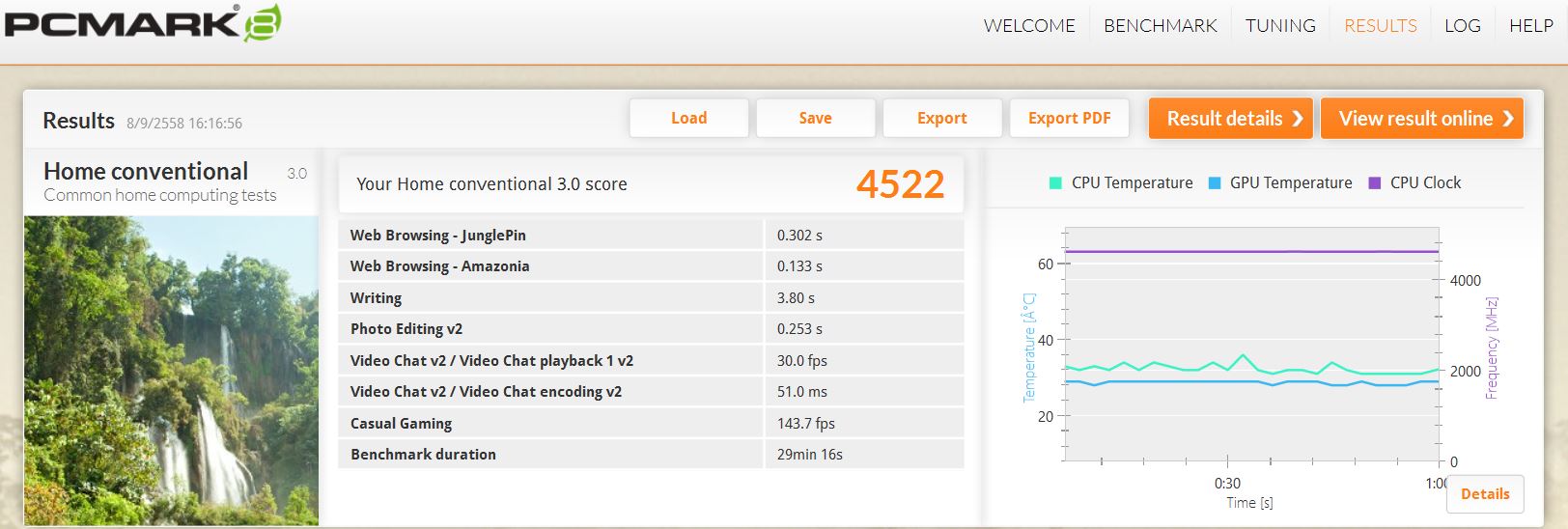The image size is (1568, 529).
Task: Click the 51.0 ms result value
Action: point(802,392)
